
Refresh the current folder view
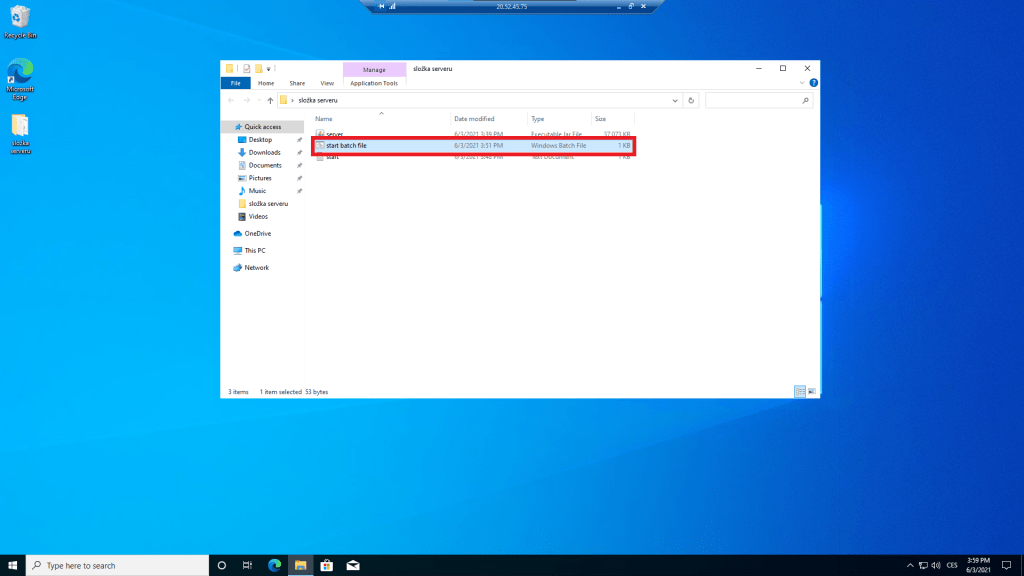pyautogui.click(x=691, y=100)
